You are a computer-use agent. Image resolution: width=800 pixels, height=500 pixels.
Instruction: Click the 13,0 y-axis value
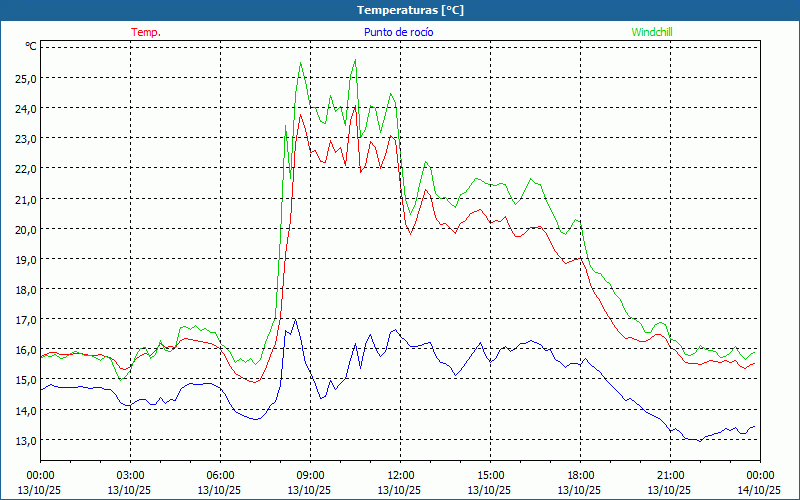[x=24, y=440]
